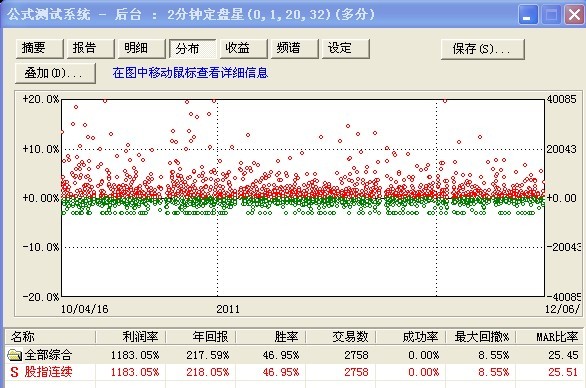This screenshot has height=388, width=586.
Task: Click the active 分布 tab
Action: click(x=192, y=49)
